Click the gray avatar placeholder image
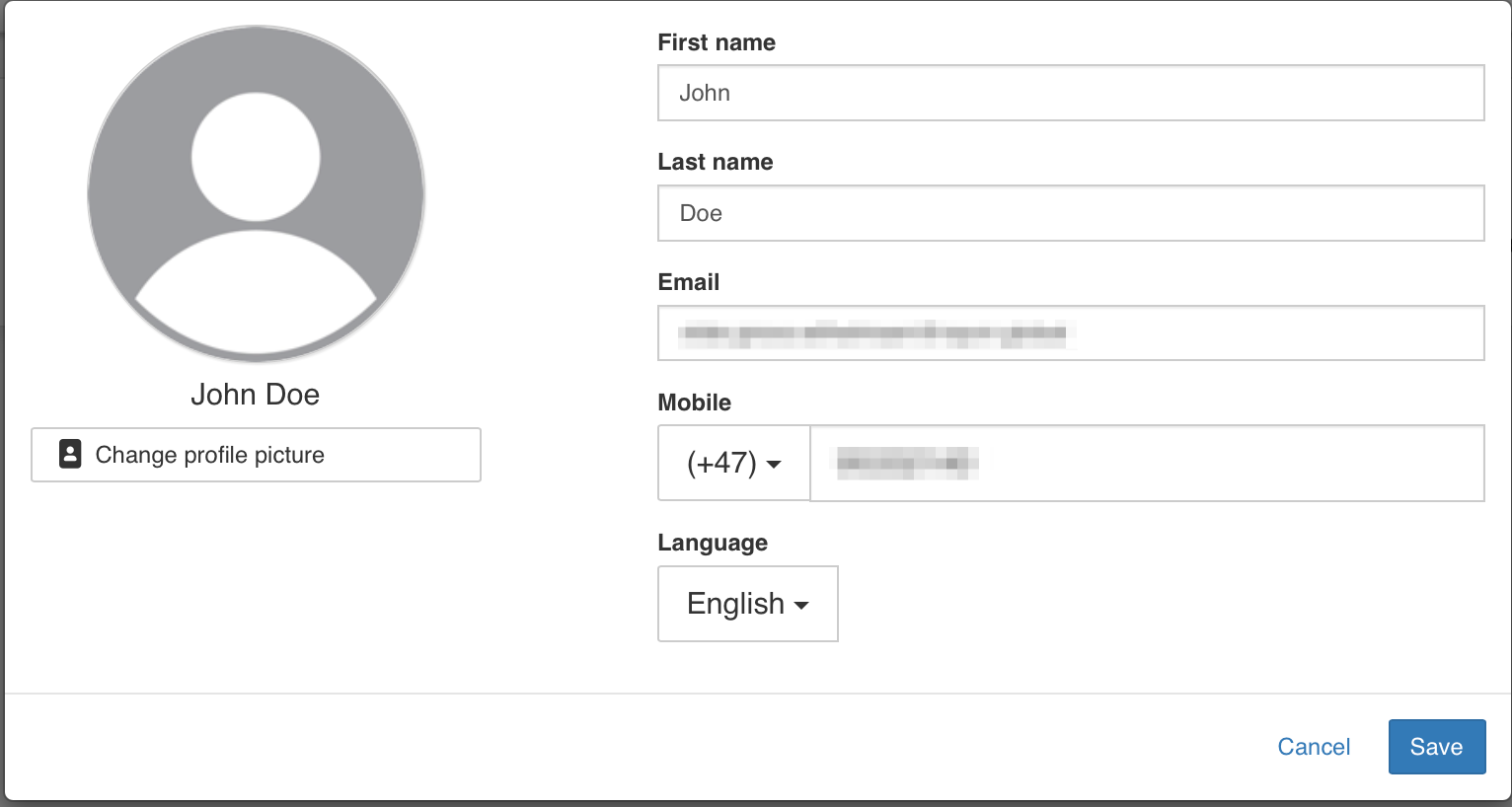The image size is (1512, 807). click(256, 193)
